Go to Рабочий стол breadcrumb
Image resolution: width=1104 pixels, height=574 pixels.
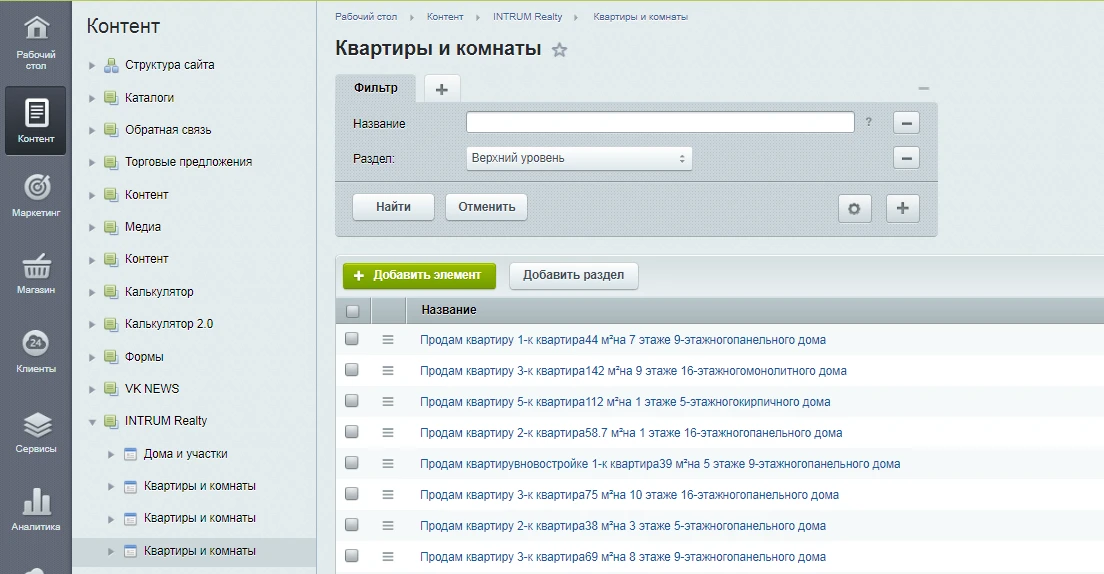pos(365,16)
